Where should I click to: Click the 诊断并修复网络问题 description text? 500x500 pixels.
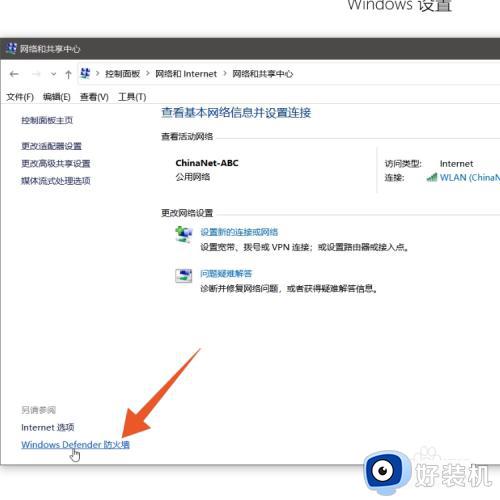[289, 289]
